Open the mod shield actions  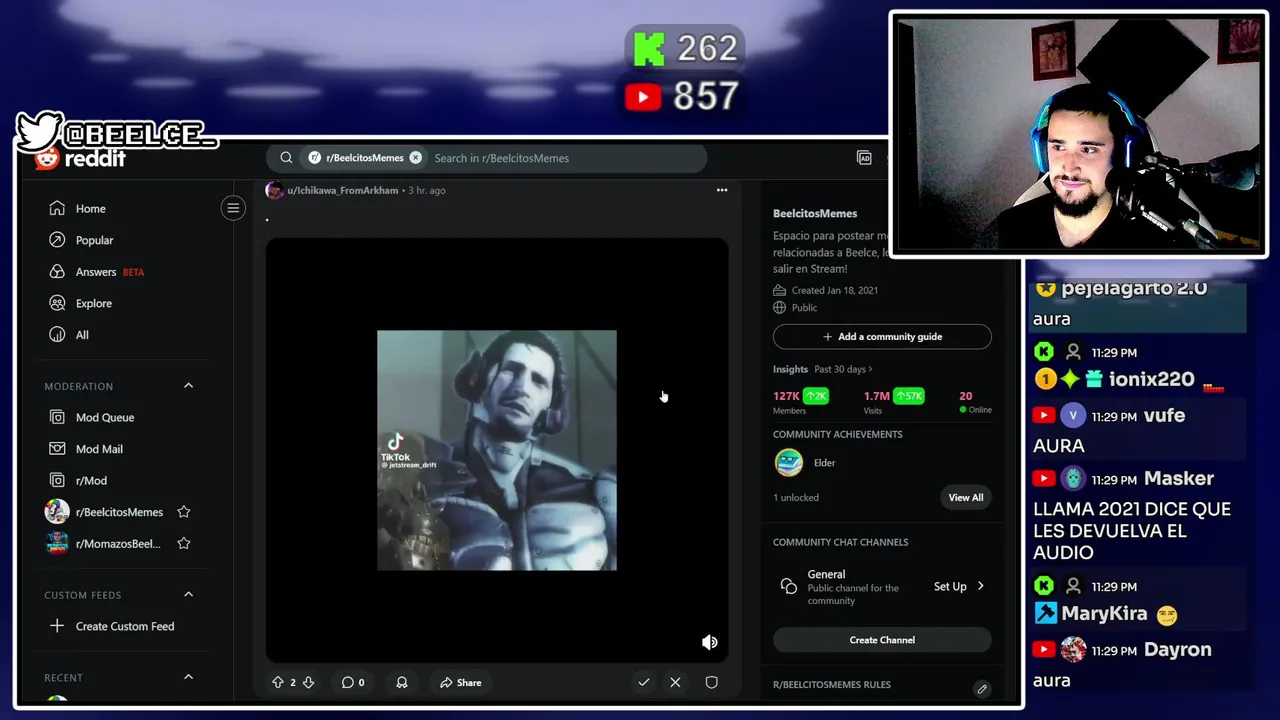click(712, 682)
